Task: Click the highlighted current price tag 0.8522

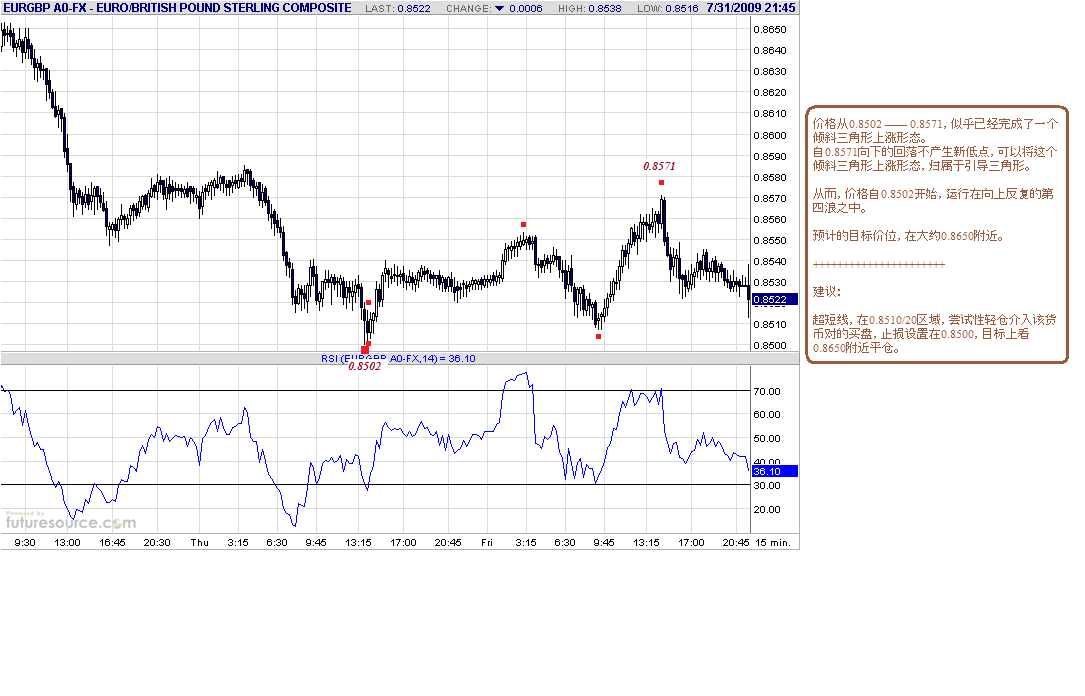Action: tap(774, 300)
